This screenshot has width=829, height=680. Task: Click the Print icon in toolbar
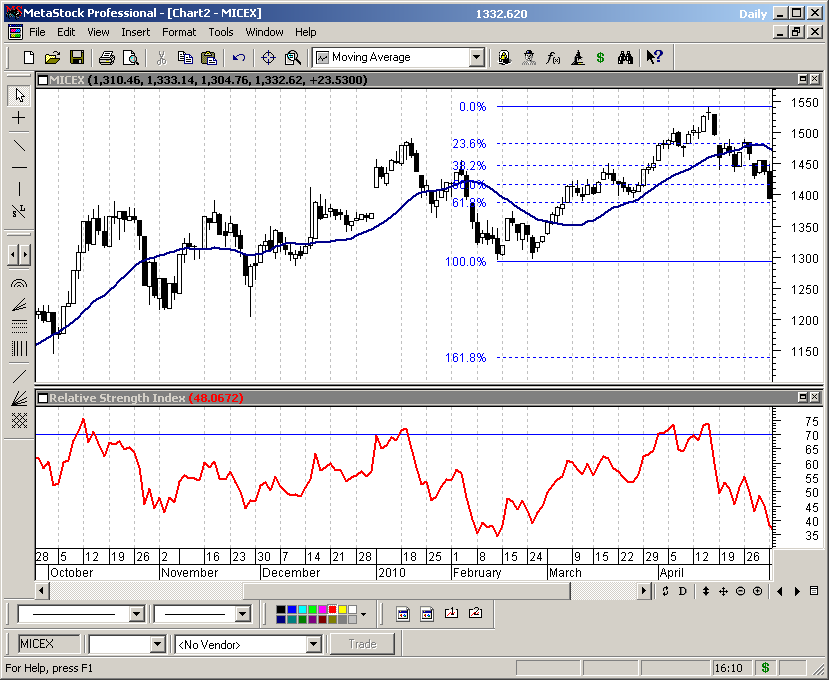(x=107, y=58)
